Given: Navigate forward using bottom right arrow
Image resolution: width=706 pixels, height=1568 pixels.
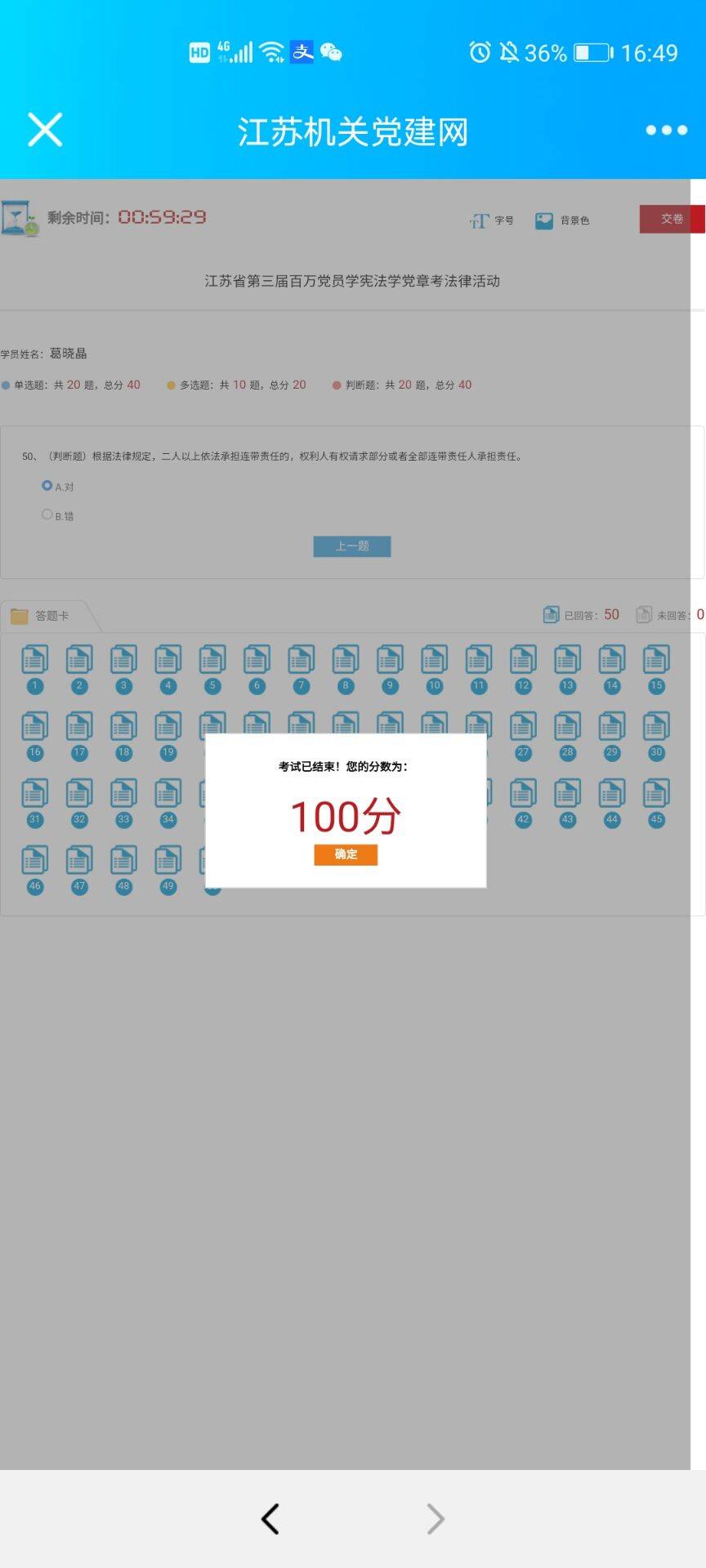Looking at the screenshot, I should (436, 1519).
